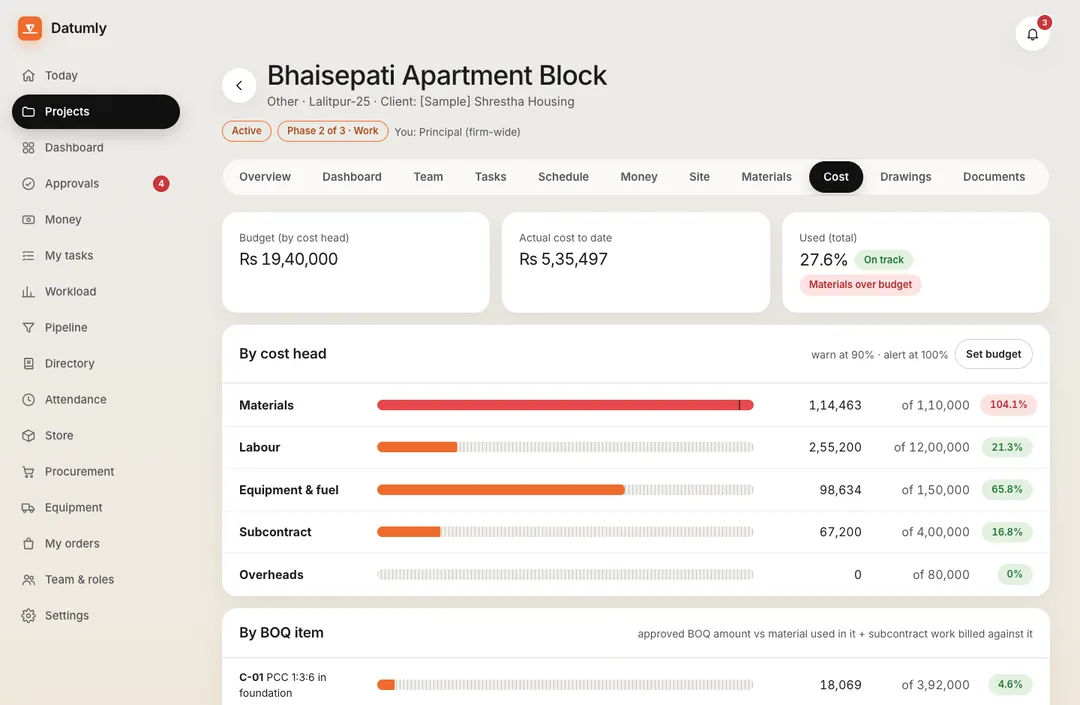Click the 16.8% Subcontract badge
Image resolution: width=1080 pixels, height=705 pixels.
click(1006, 532)
